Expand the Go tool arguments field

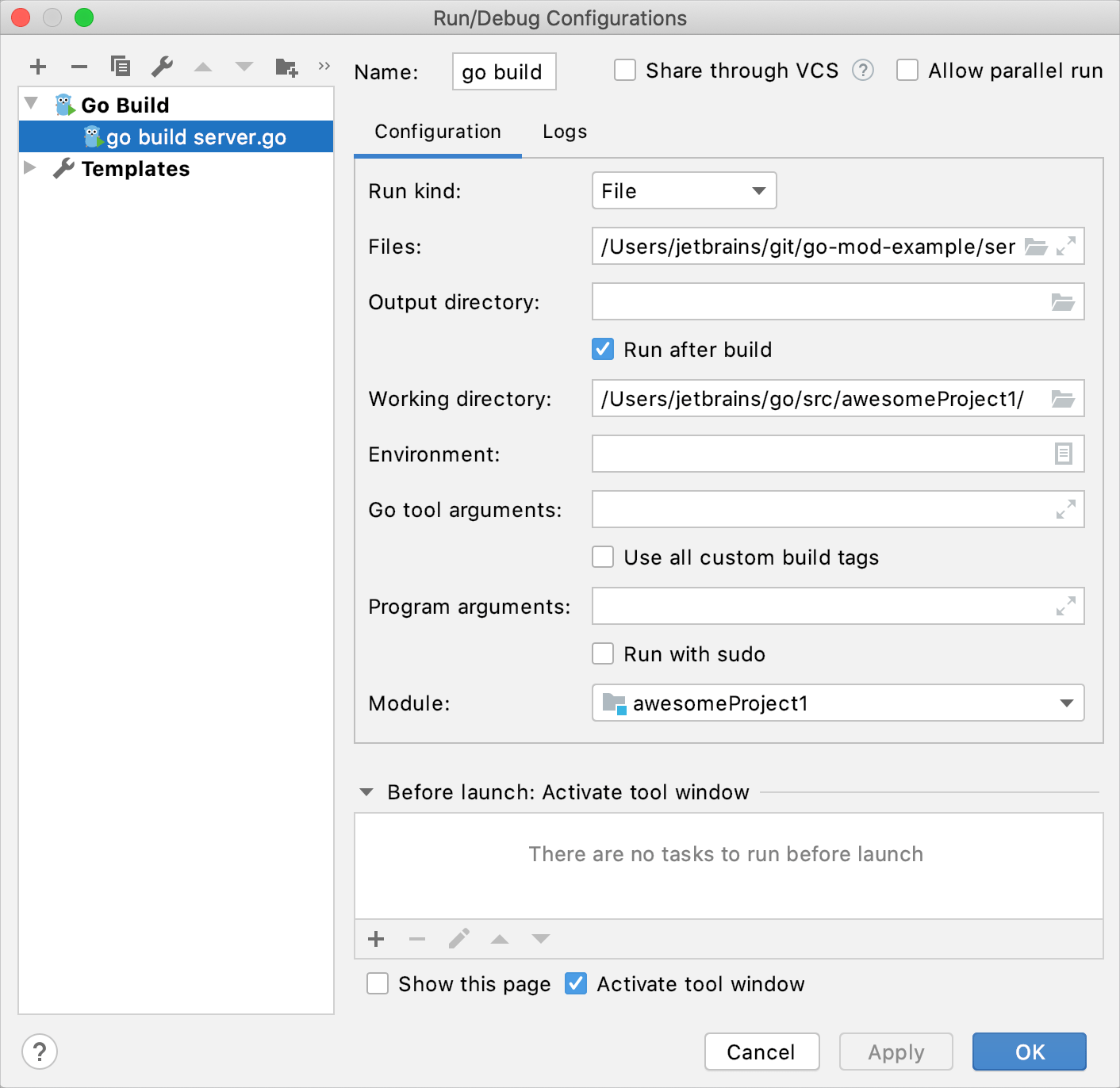click(x=1065, y=509)
